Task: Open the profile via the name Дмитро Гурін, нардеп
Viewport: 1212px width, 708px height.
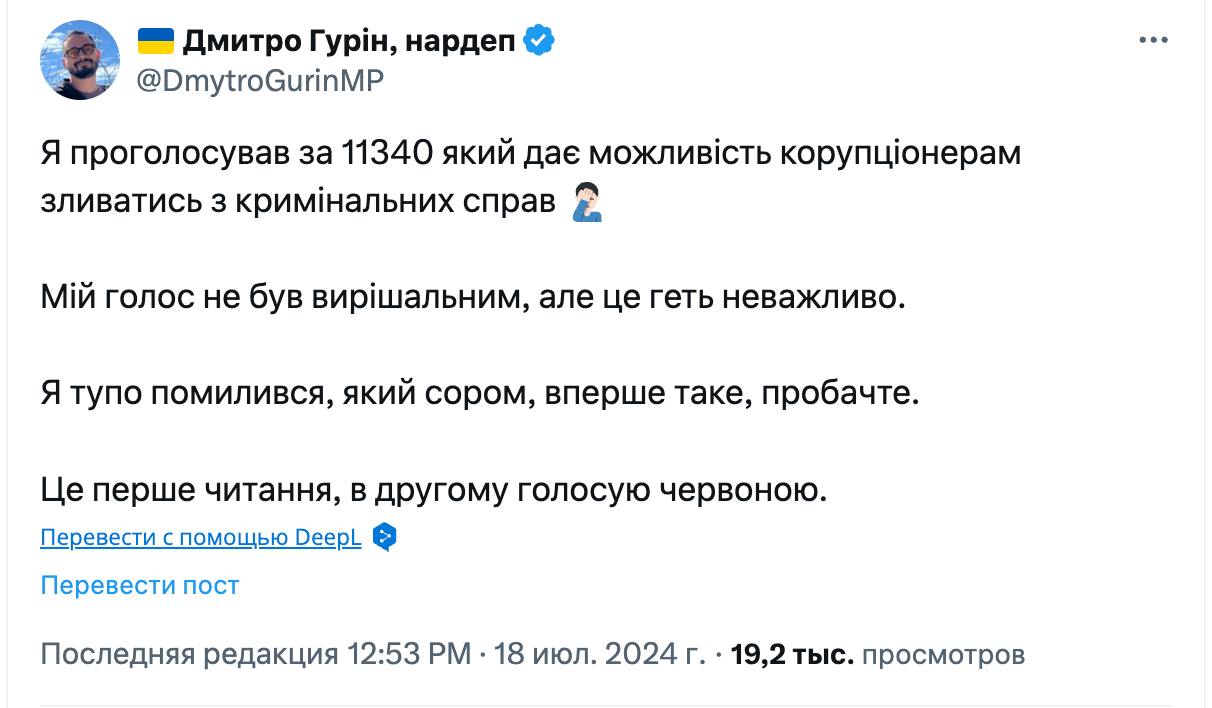Action: point(349,41)
